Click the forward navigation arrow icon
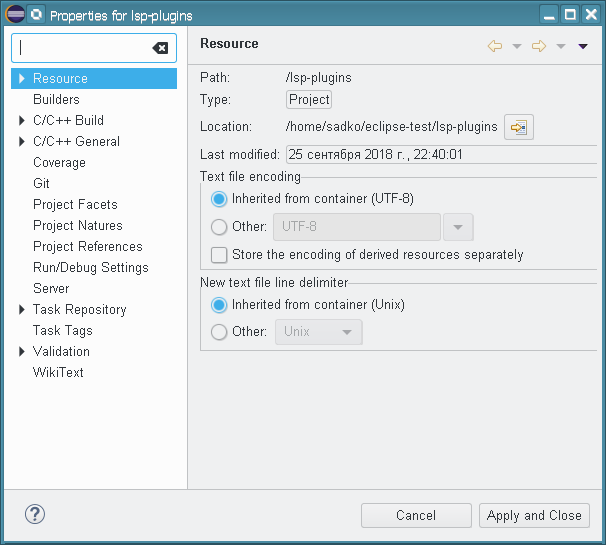The height and width of the screenshot is (545, 606). [539, 46]
